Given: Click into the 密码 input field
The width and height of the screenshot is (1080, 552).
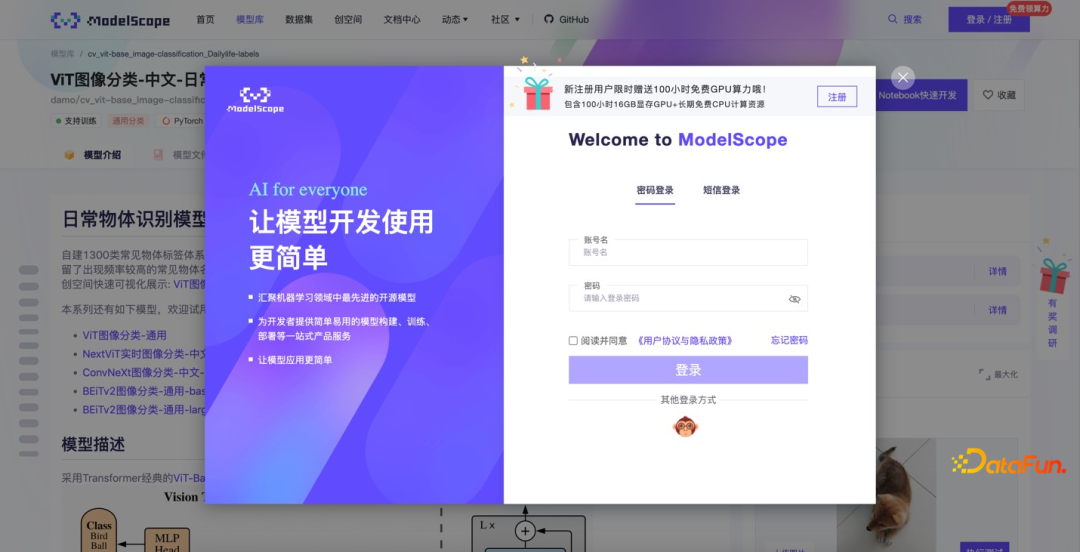Looking at the screenshot, I should point(688,298).
